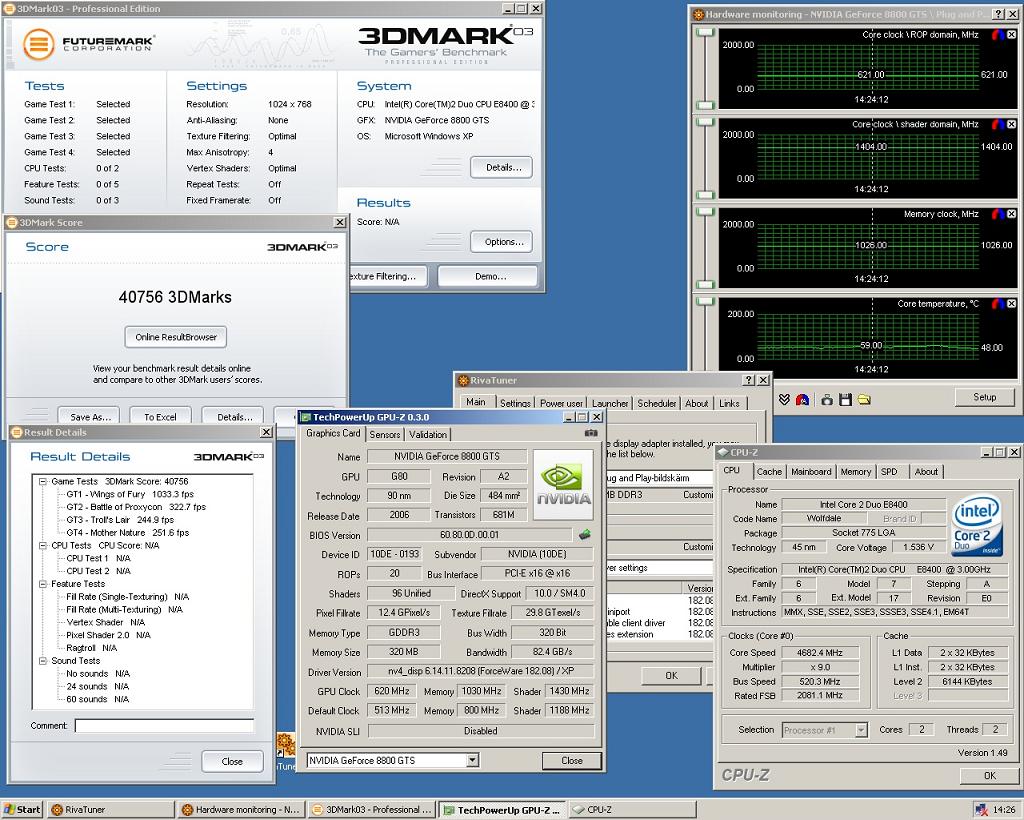Image resolution: width=1024 pixels, height=820 pixels.
Task: Remove the Core temperature graph via X
Action: coord(1011,304)
